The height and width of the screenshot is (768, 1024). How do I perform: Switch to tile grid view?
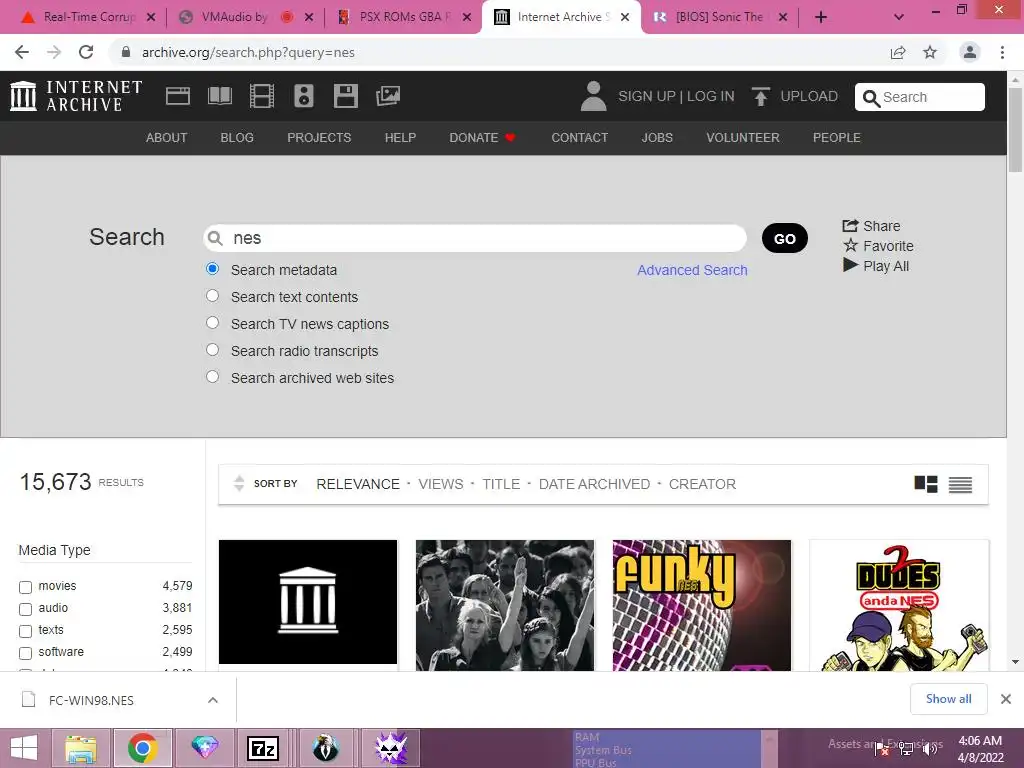[x=925, y=484]
